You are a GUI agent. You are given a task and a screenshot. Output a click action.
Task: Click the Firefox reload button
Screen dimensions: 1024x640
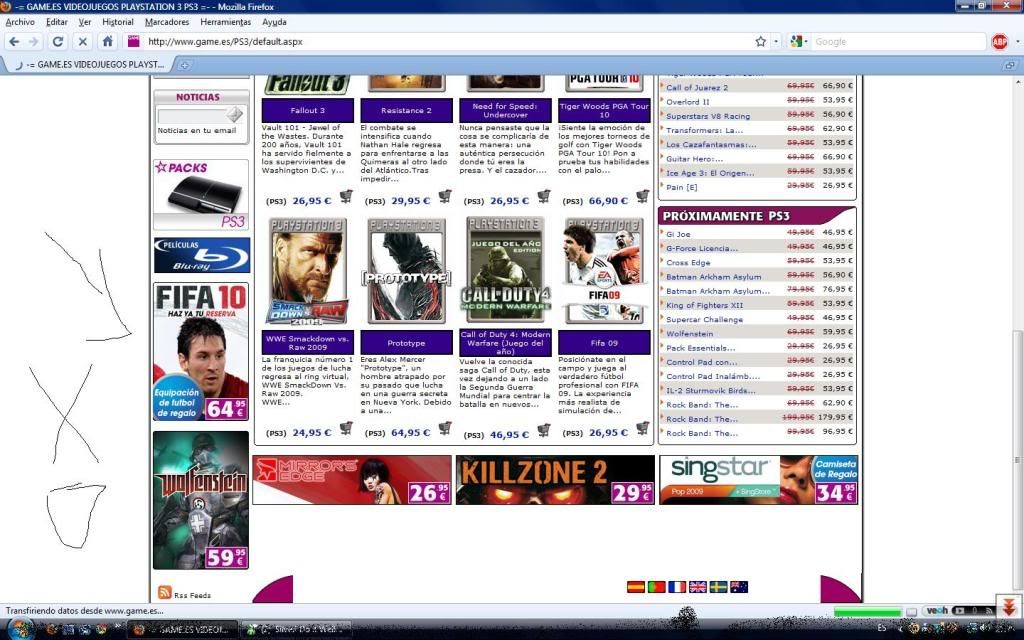[x=58, y=42]
